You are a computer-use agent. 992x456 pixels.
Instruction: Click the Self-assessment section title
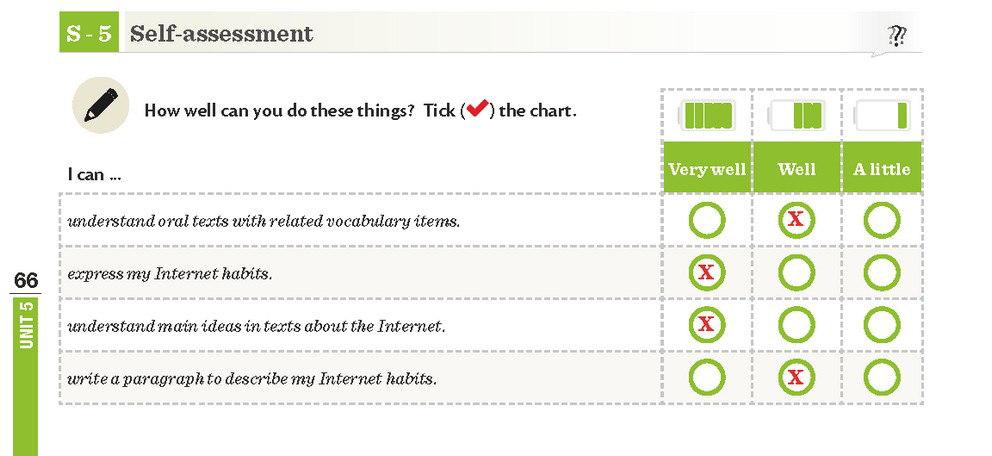pos(221,34)
